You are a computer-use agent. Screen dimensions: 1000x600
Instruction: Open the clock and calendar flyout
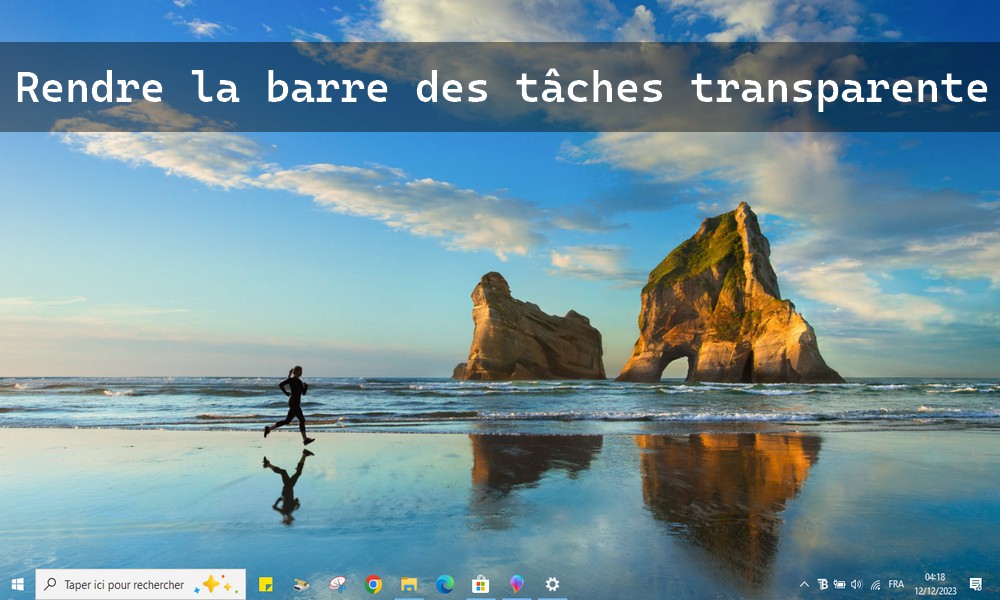coord(935,584)
